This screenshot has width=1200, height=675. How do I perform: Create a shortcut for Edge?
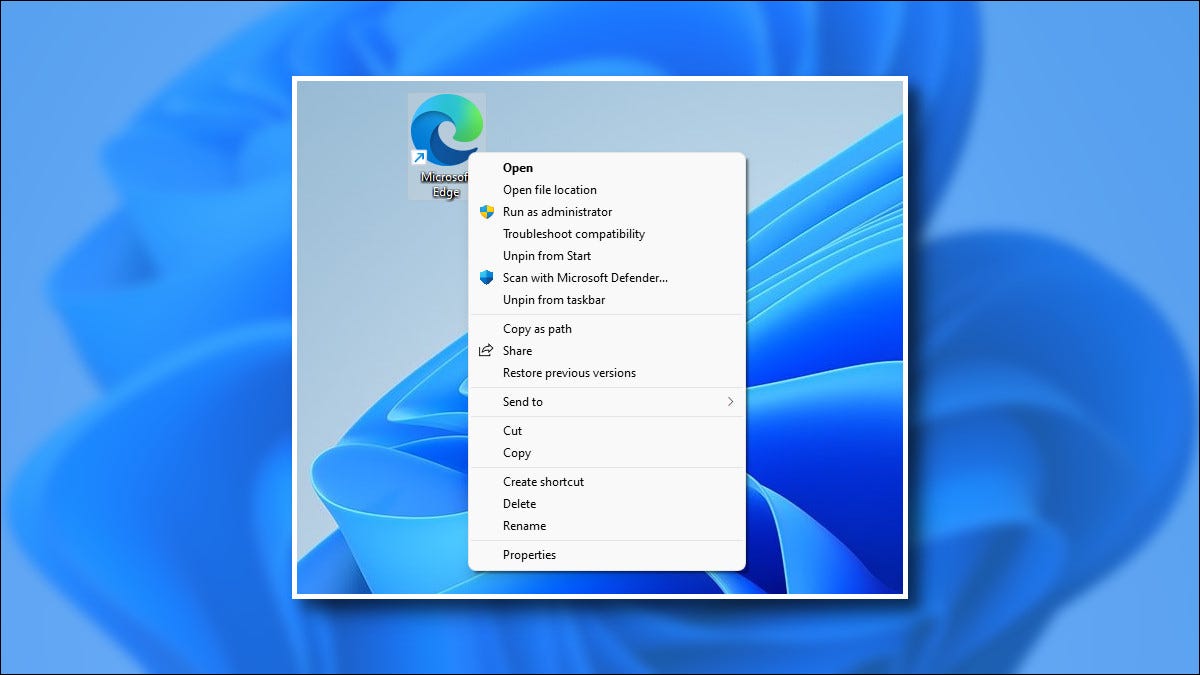tap(542, 481)
